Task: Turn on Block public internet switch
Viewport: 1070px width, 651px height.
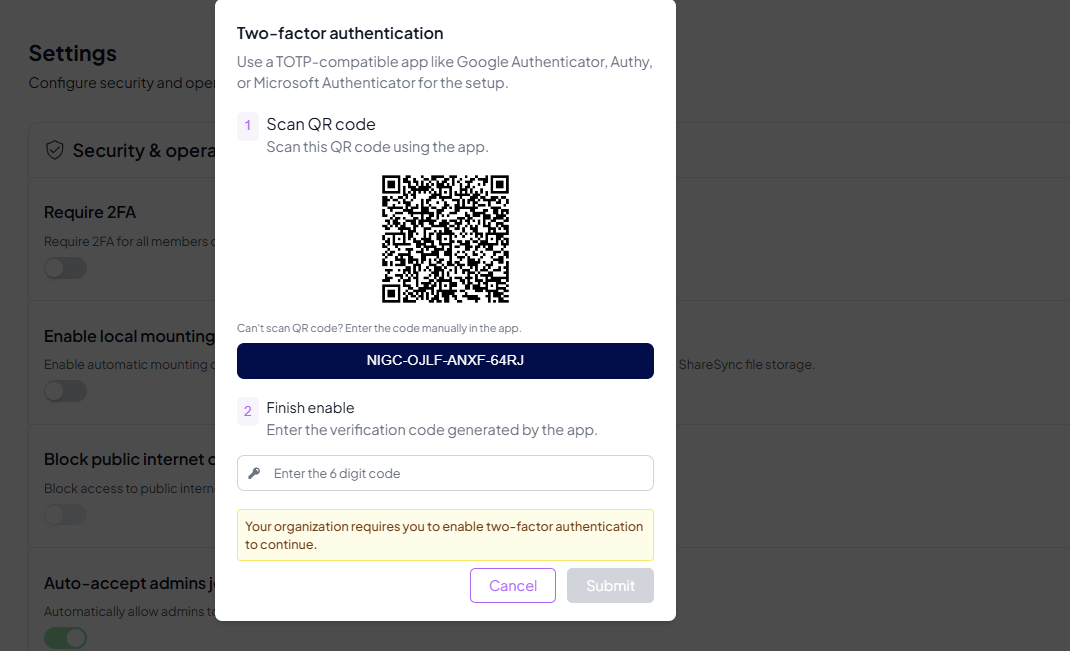Action: coord(65,515)
